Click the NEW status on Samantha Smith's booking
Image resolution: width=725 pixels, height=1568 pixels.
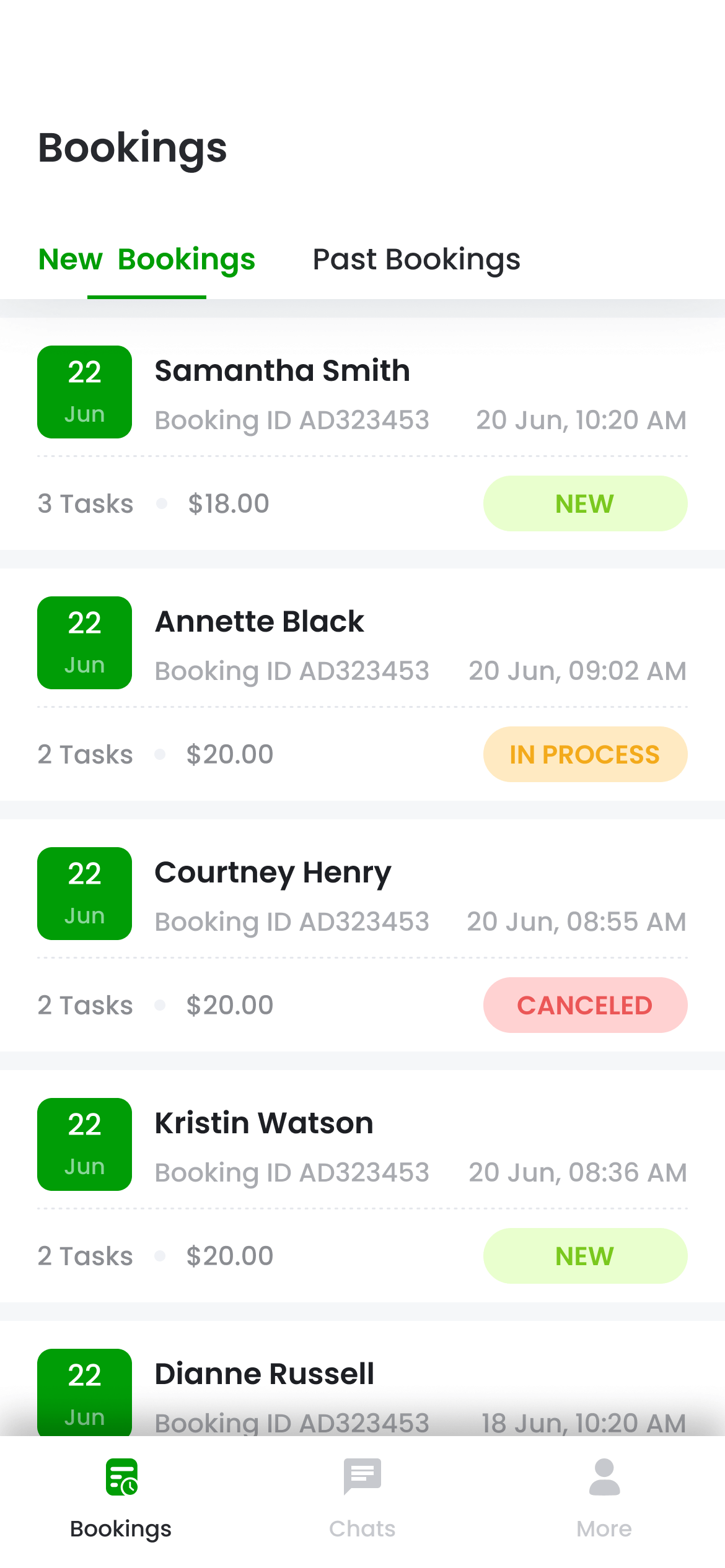point(585,503)
